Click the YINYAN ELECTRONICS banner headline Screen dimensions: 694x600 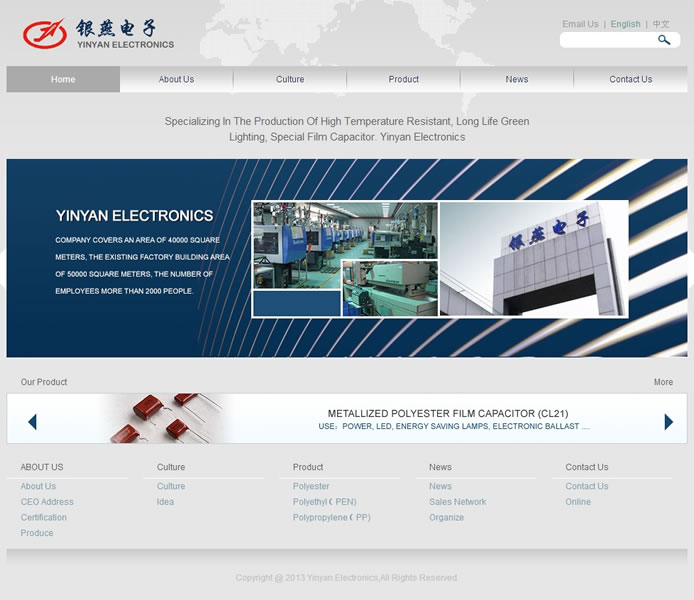(134, 215)
